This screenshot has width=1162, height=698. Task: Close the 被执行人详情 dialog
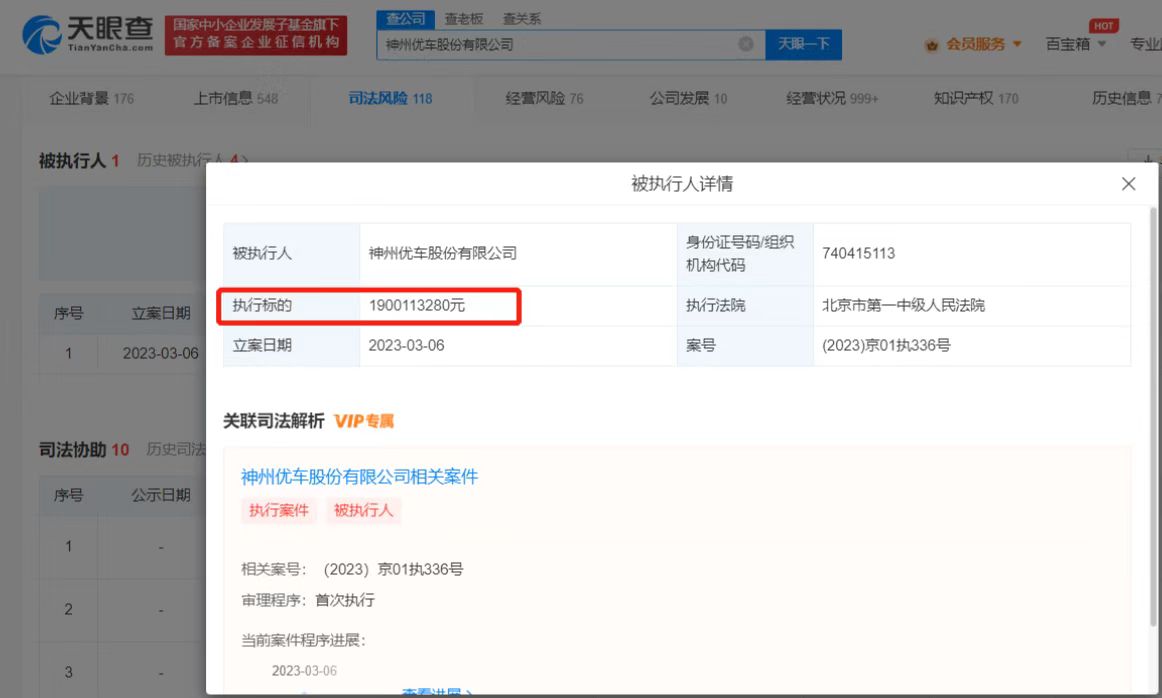tap(1128, 184)
